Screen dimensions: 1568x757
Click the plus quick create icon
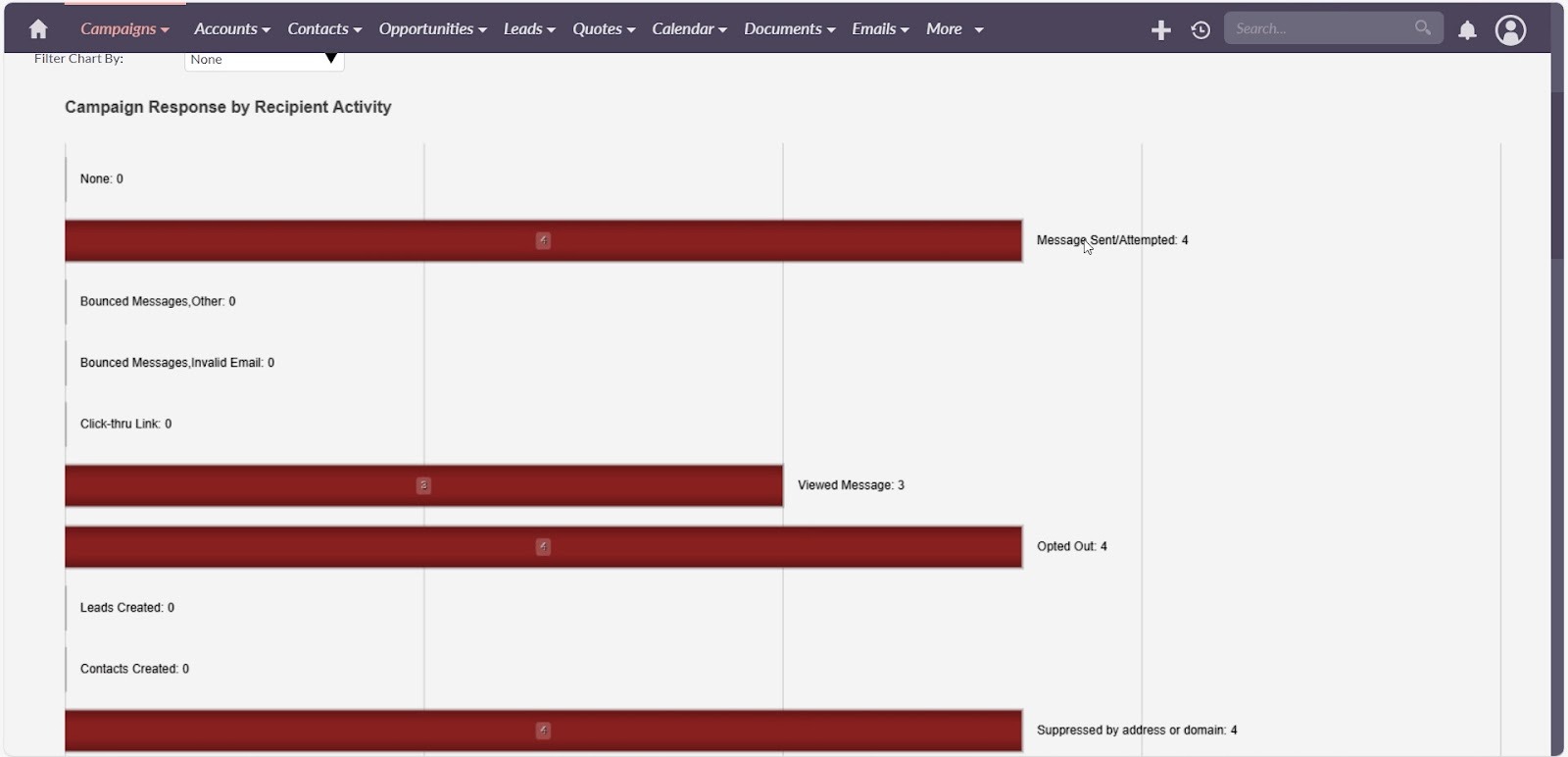(x=1161, y=30)
